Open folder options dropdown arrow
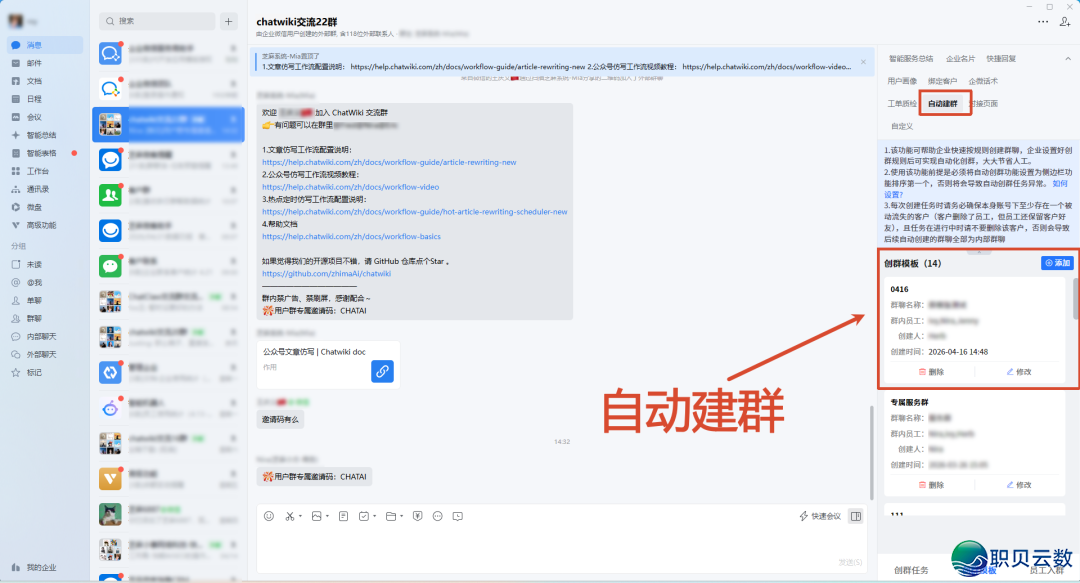The width and height of the screenshot is (1080, 583). (402, 516)
